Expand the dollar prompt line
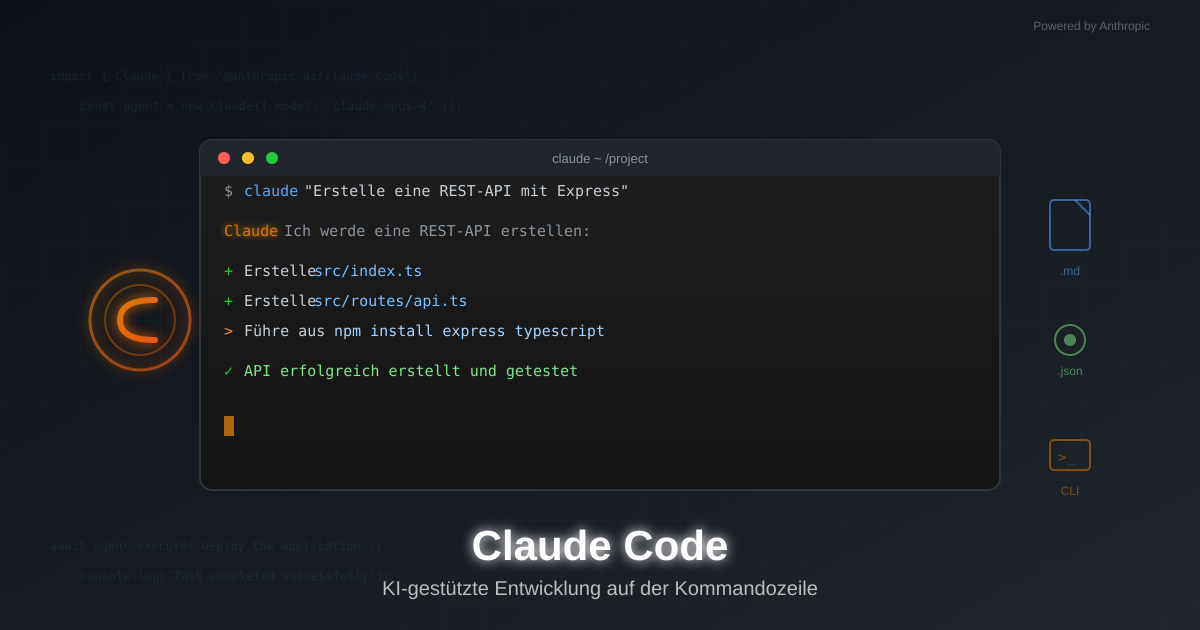The height and width of the screenshot is (630, 1200). tap(229, 190)
